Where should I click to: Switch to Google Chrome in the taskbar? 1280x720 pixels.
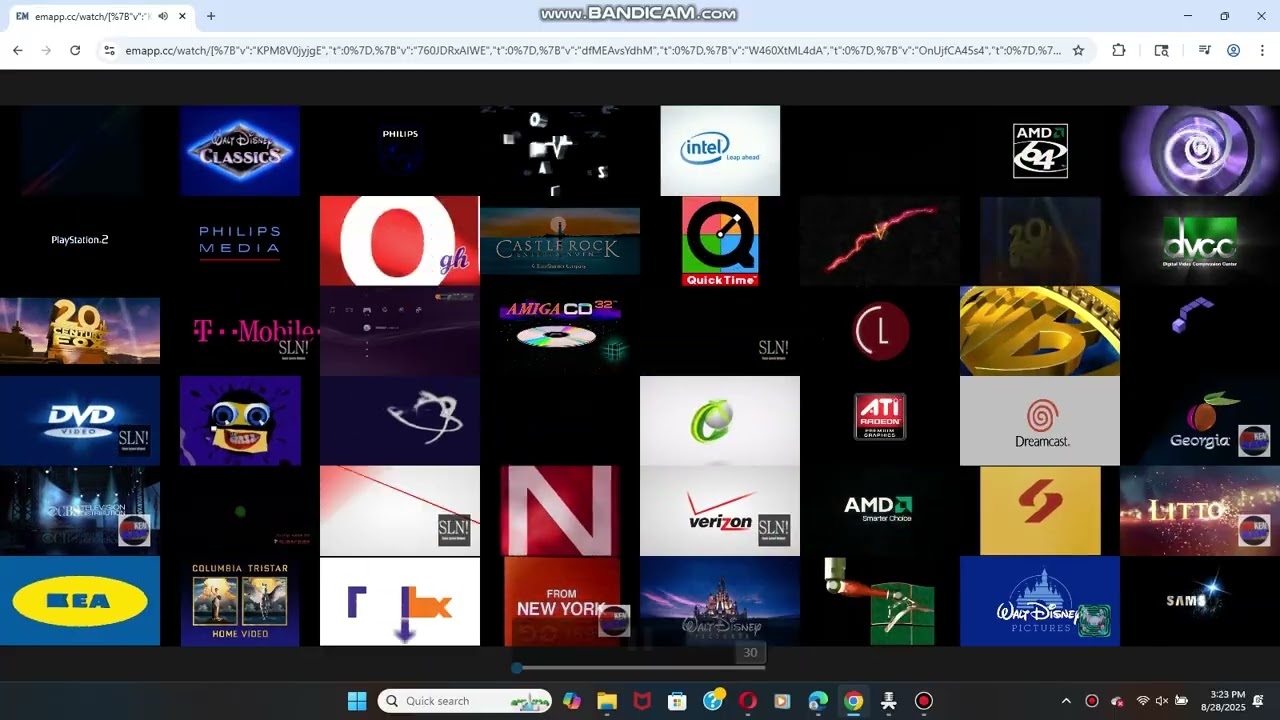pos(853,701)
